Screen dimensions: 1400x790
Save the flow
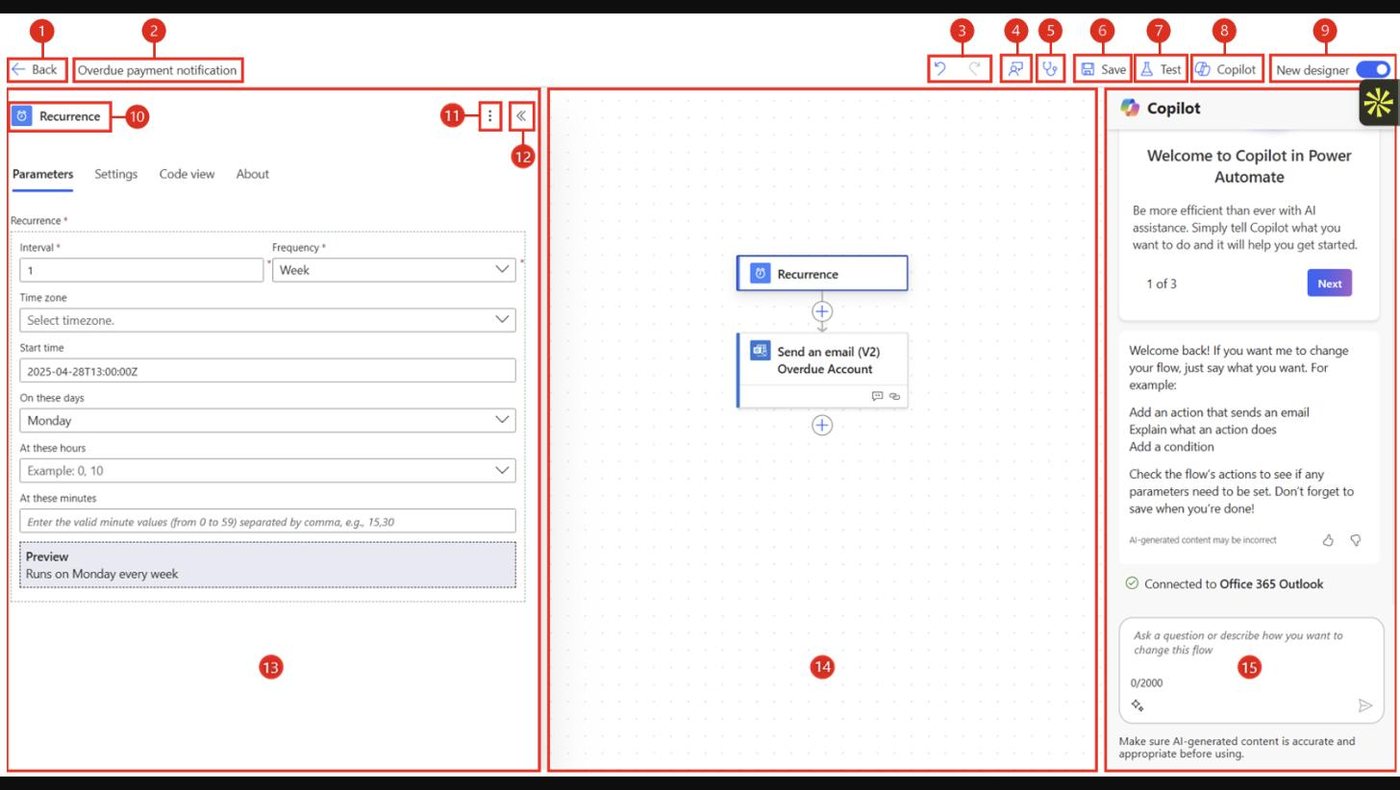[1103, 70]
